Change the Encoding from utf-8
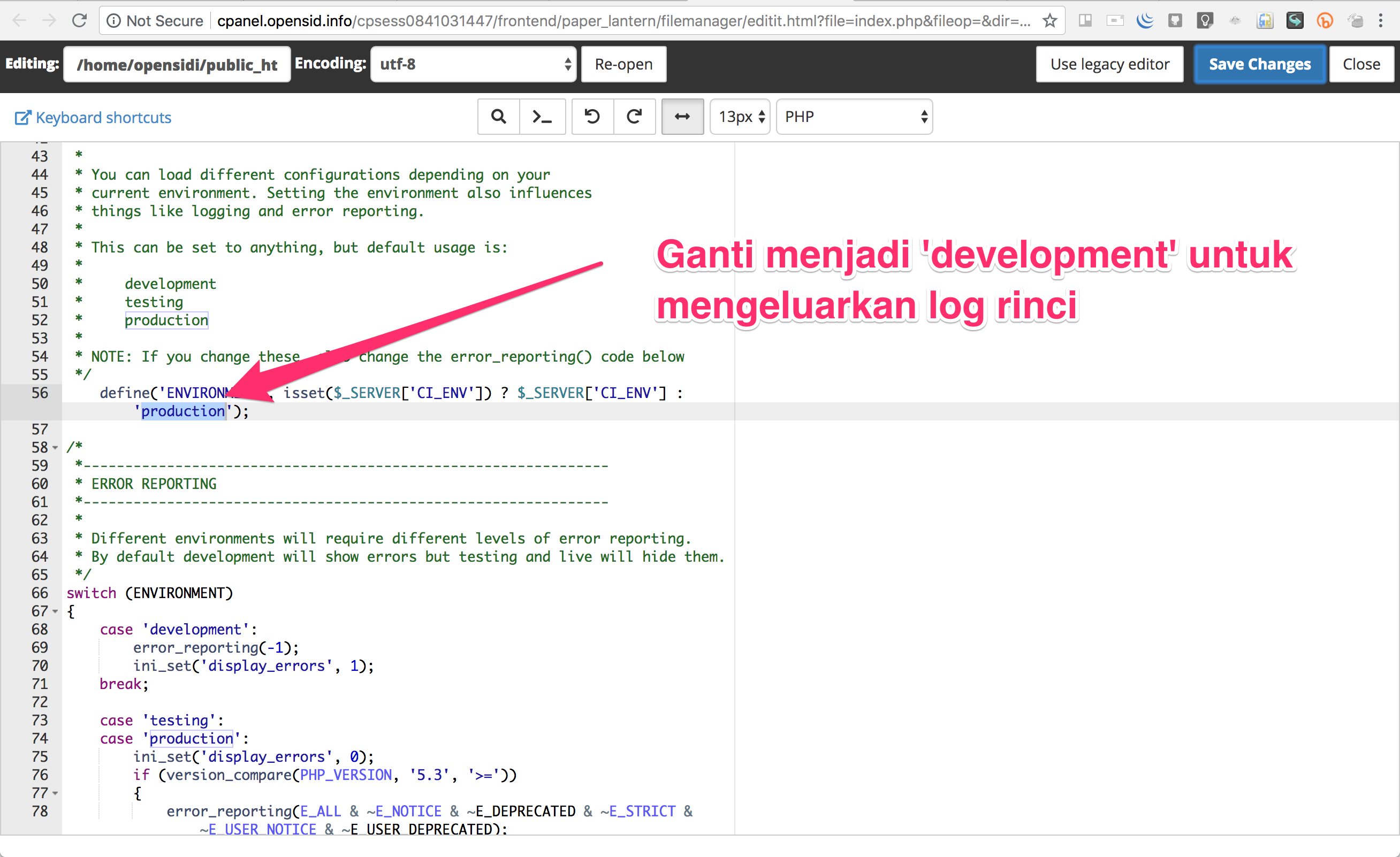Viewport: 1400px width, 857px height. click(473, 64)
